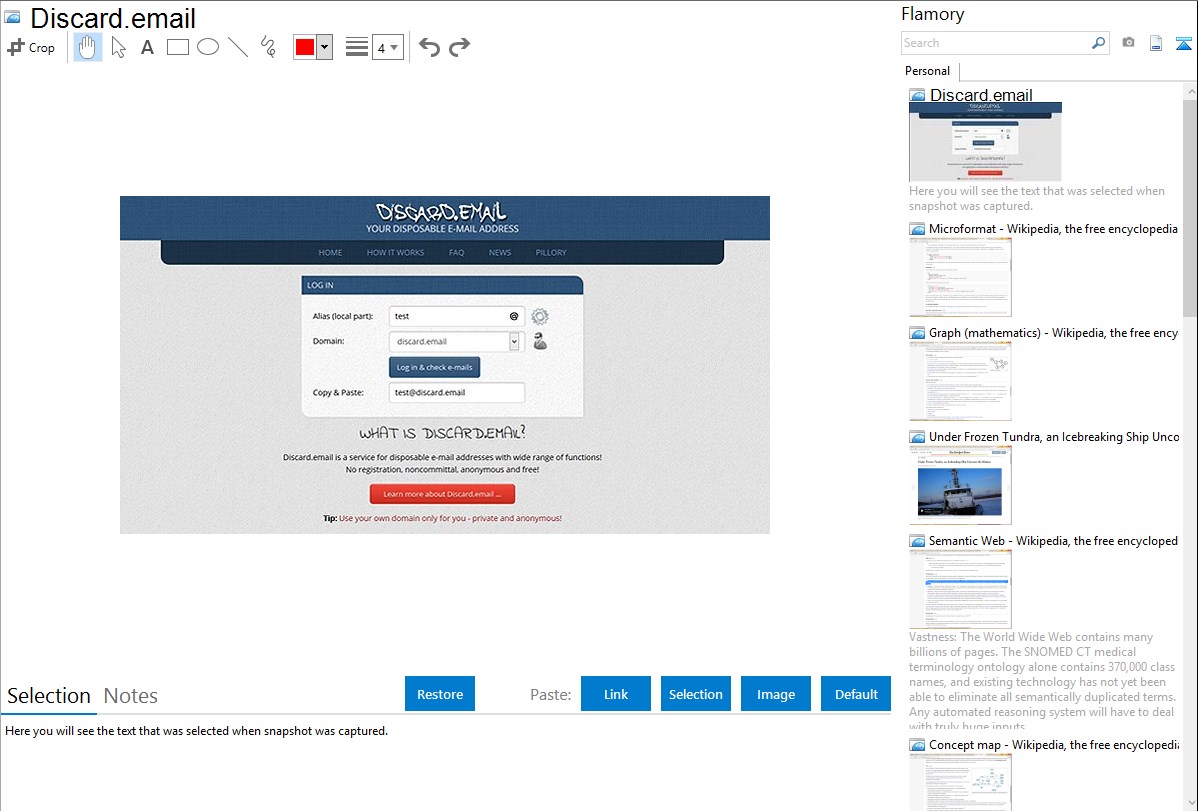Click the document page icon in Flamory header

pyautogui.click(x=1156, y=43)
